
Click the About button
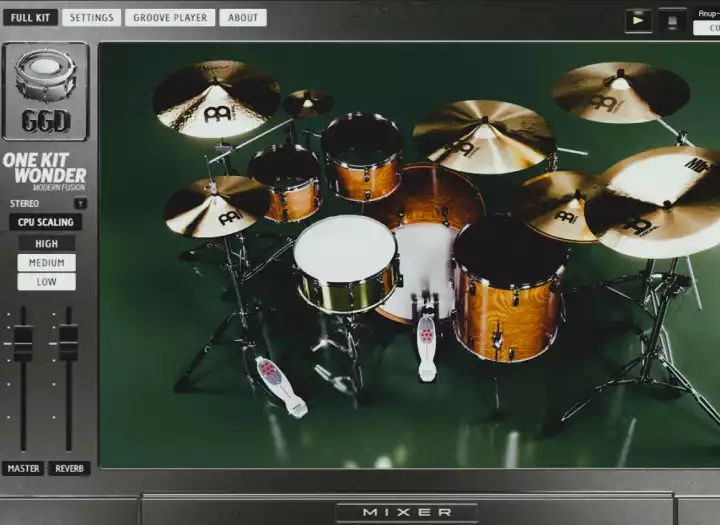(242, 17)
